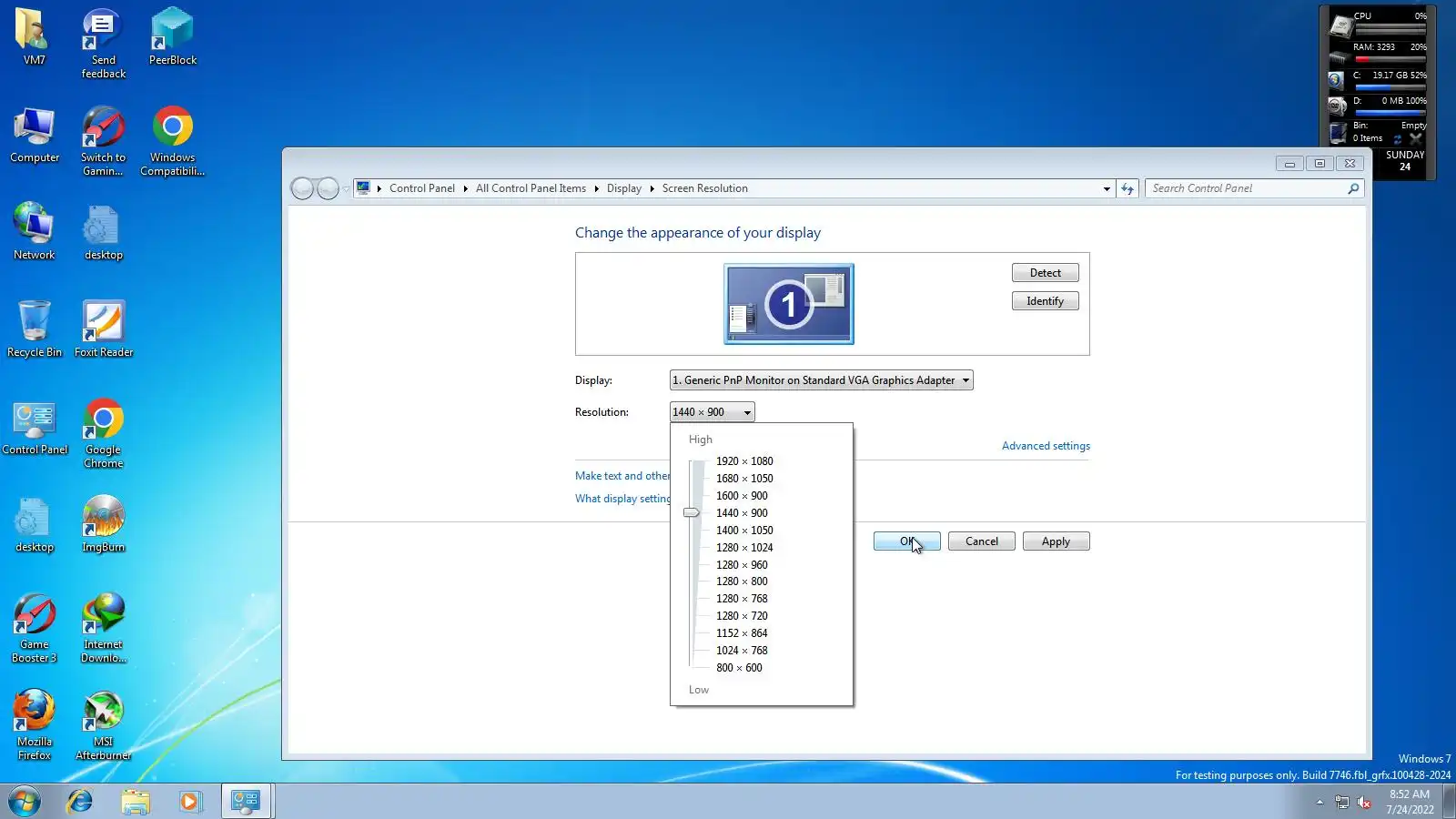
Task: Pick 1600 × 900 resolution
Action: (741, 496)
